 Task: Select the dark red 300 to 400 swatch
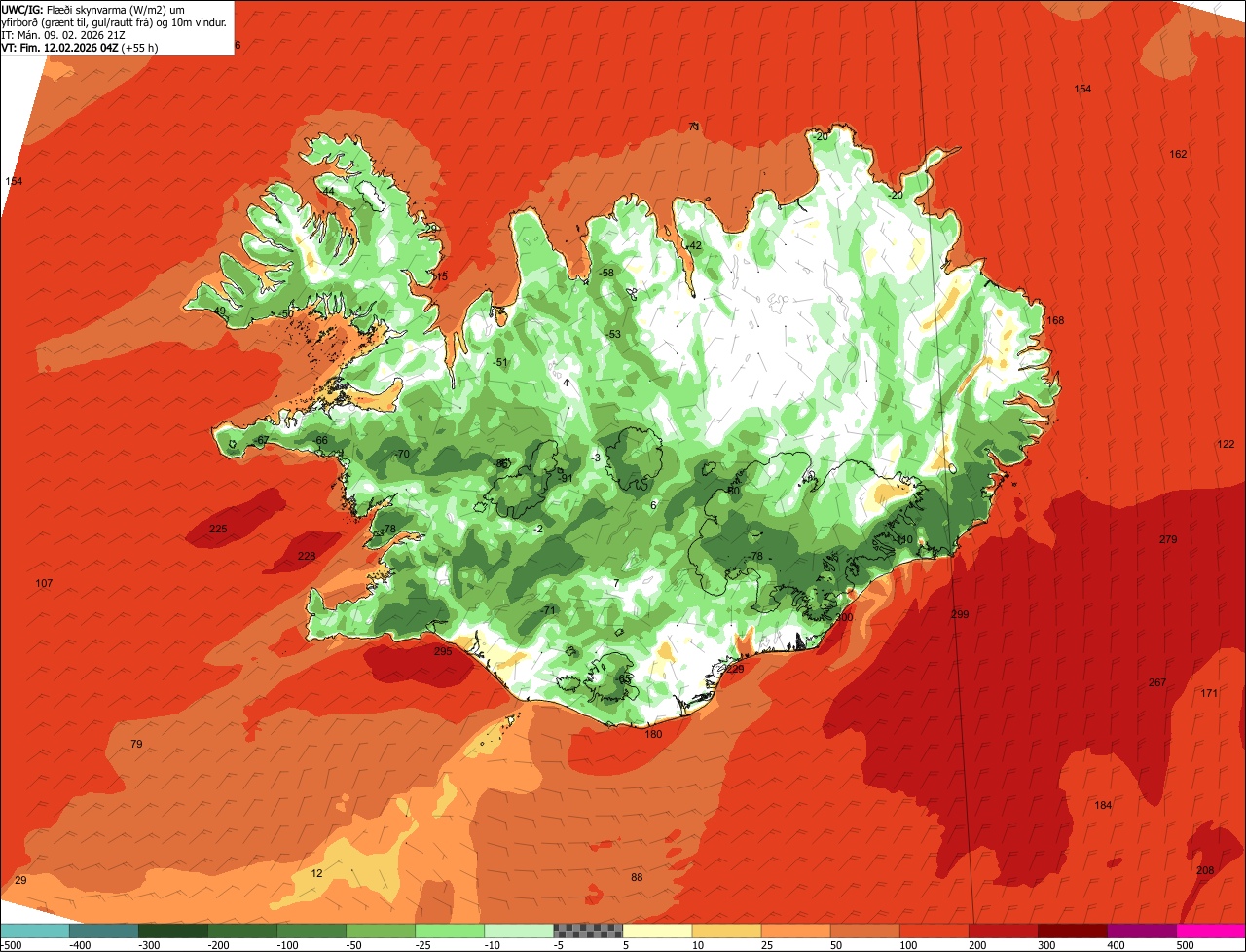(1072, 931)
